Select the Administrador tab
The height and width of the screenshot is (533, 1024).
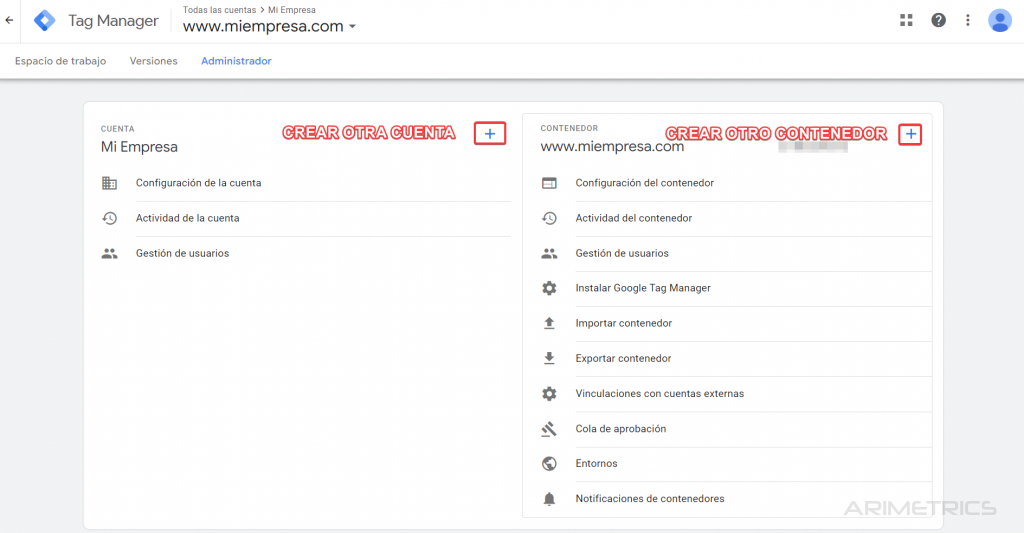236,61
